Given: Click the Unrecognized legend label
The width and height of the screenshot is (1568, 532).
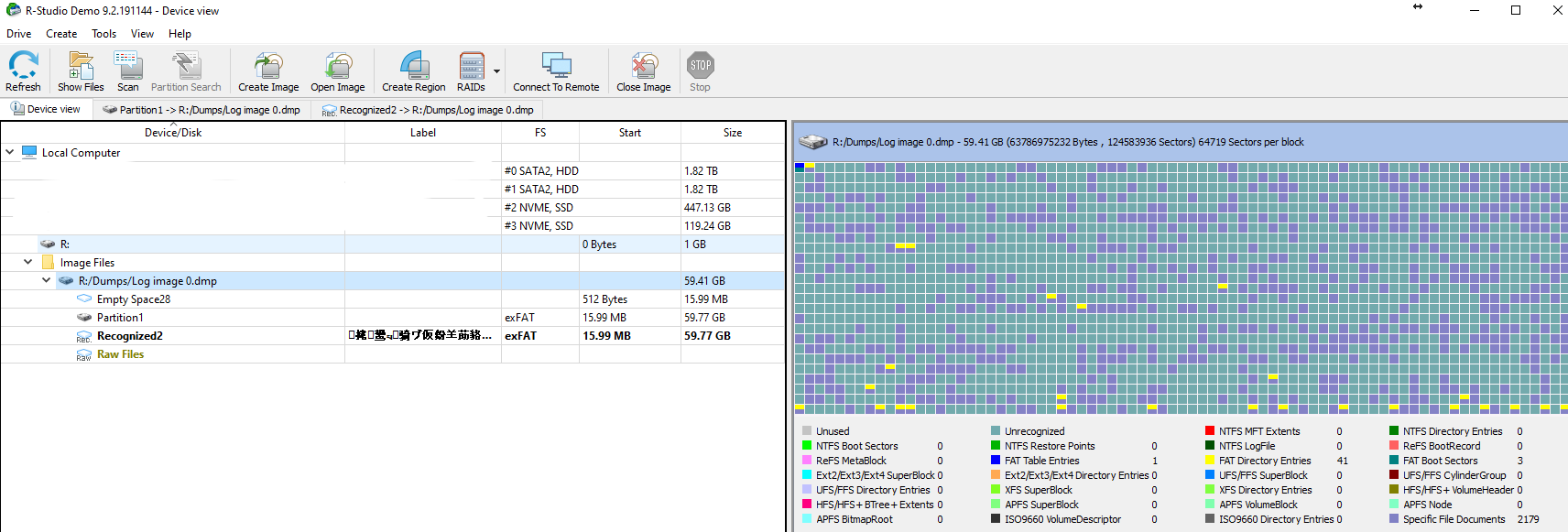Looking at the screenshot, I should (1034, 431).
